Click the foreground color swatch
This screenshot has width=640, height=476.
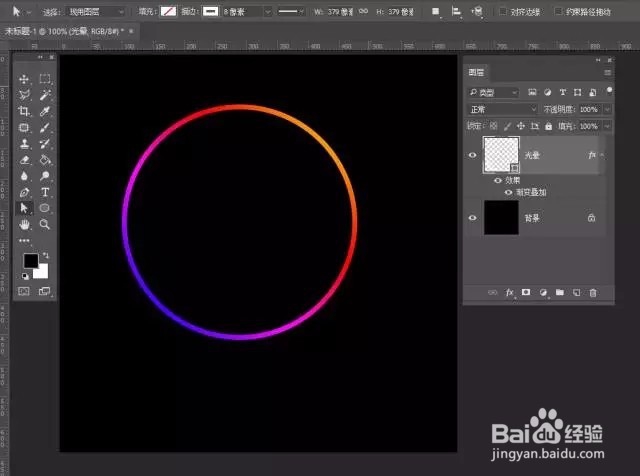pyautogui.click(x=31, y=261)
